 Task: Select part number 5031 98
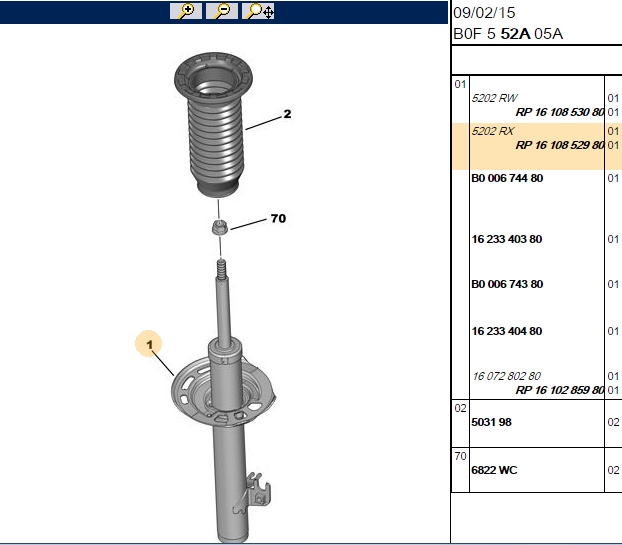coord(491,422)
